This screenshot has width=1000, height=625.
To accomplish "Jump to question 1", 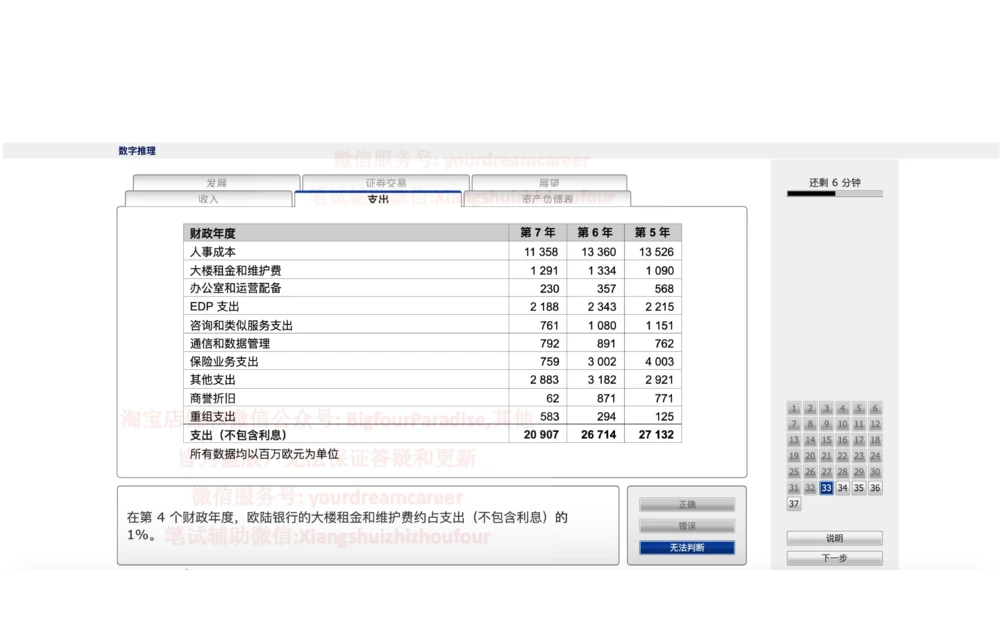I will (x=793, y=408).
